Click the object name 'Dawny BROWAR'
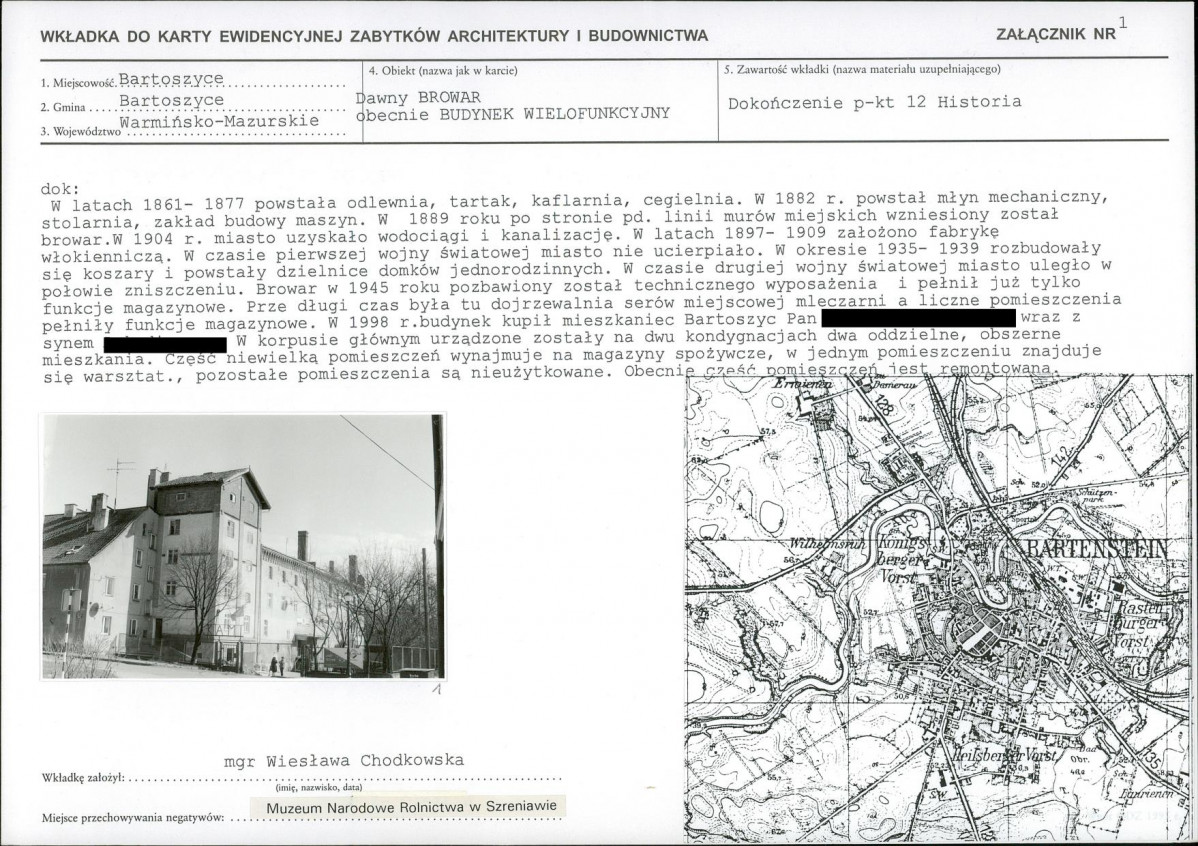Image resolution: width=1198 pixels, height=846 pixels. point(420,97)
